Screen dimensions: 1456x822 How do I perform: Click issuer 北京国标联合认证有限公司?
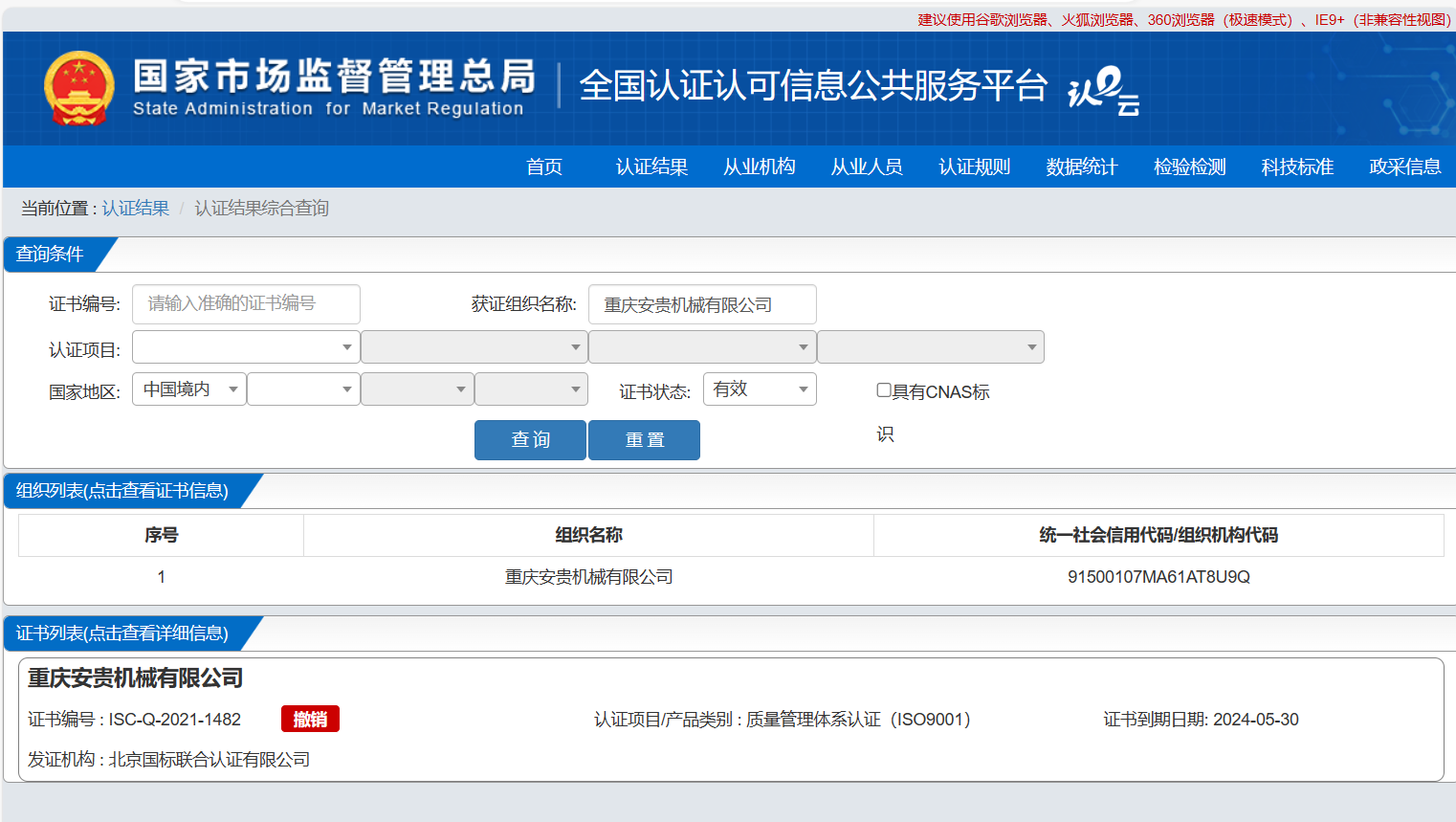210,760
